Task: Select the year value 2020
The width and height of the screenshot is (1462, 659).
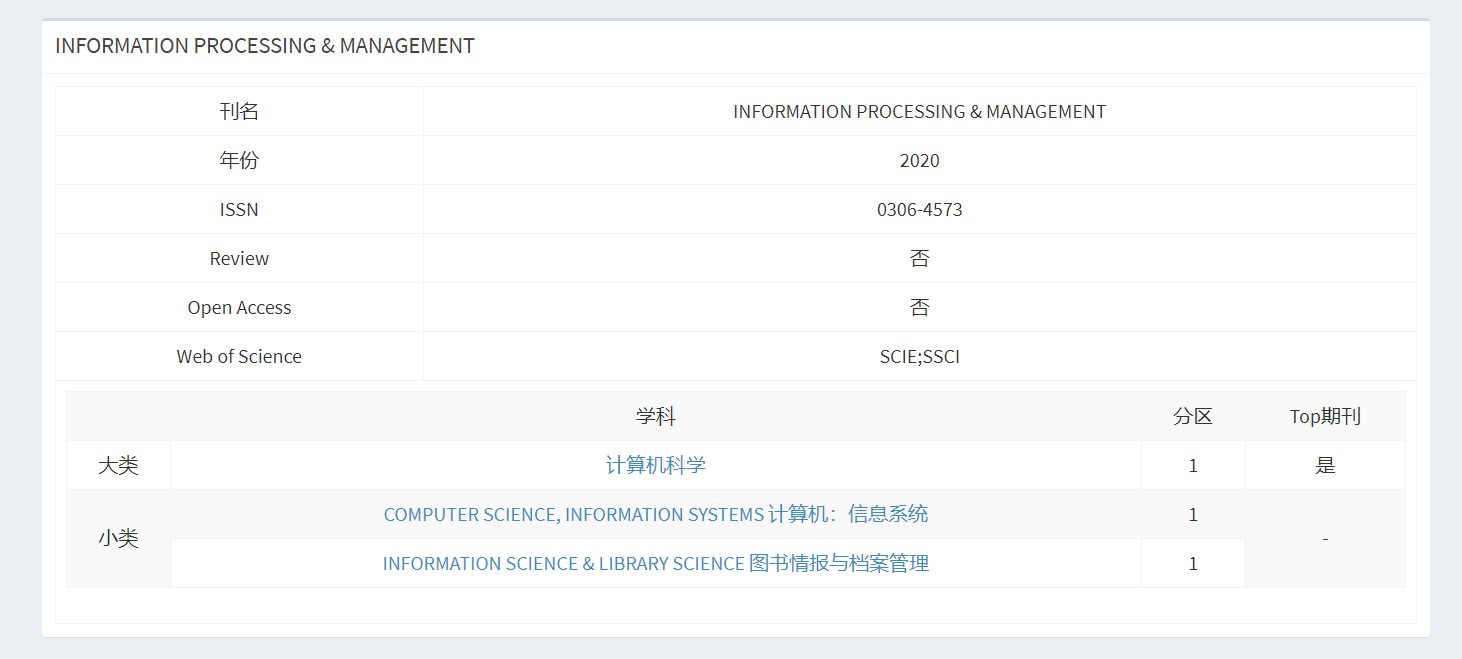Action: (x=920, y=160)
